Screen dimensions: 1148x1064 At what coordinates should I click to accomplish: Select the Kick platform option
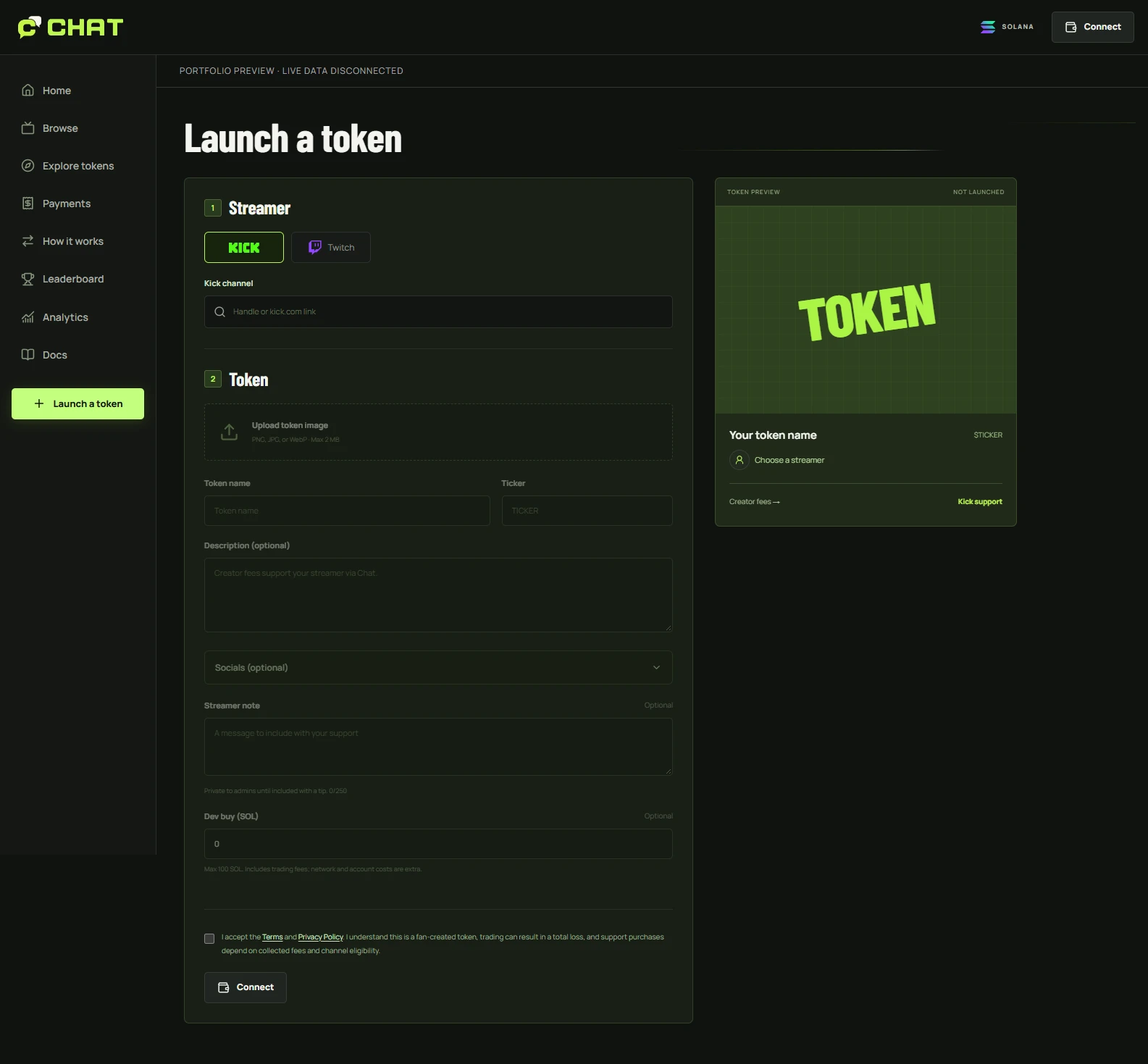[244, 248]
